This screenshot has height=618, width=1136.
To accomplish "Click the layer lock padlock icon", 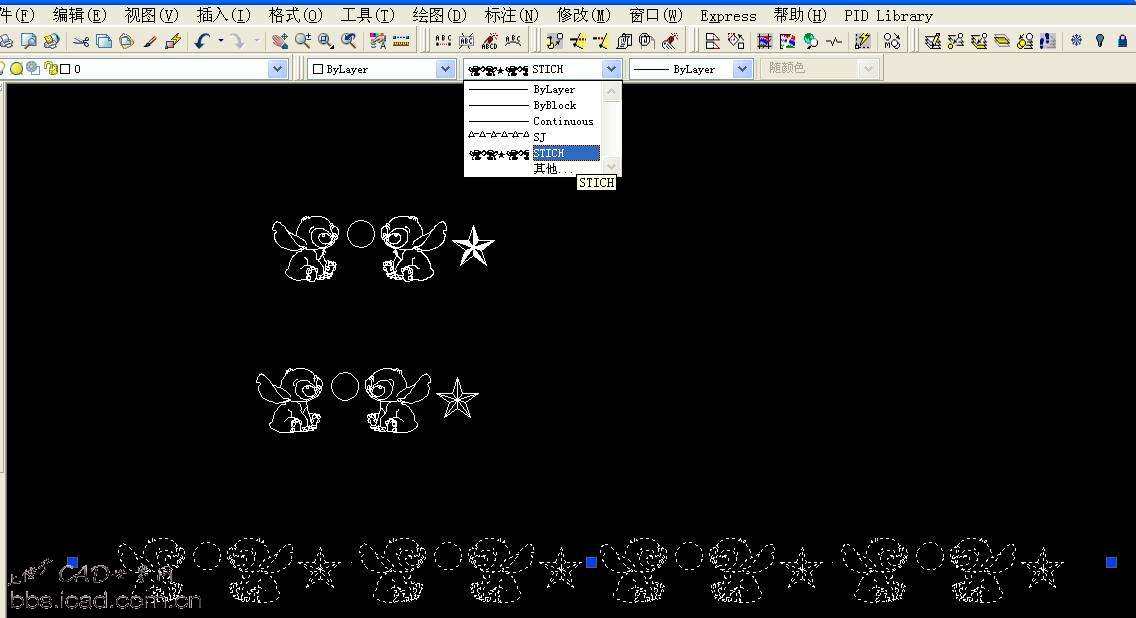I will tap(1123, 41).
